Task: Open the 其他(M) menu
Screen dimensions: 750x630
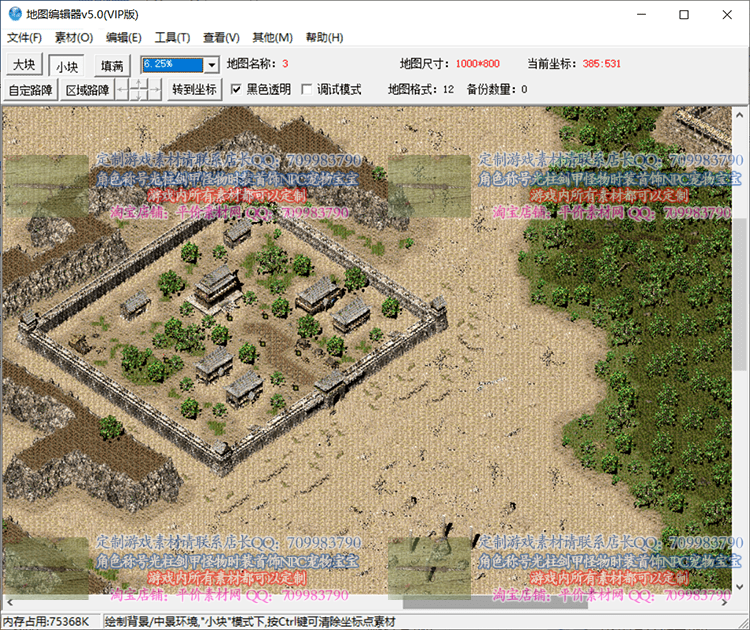Action: pos(273,37)
